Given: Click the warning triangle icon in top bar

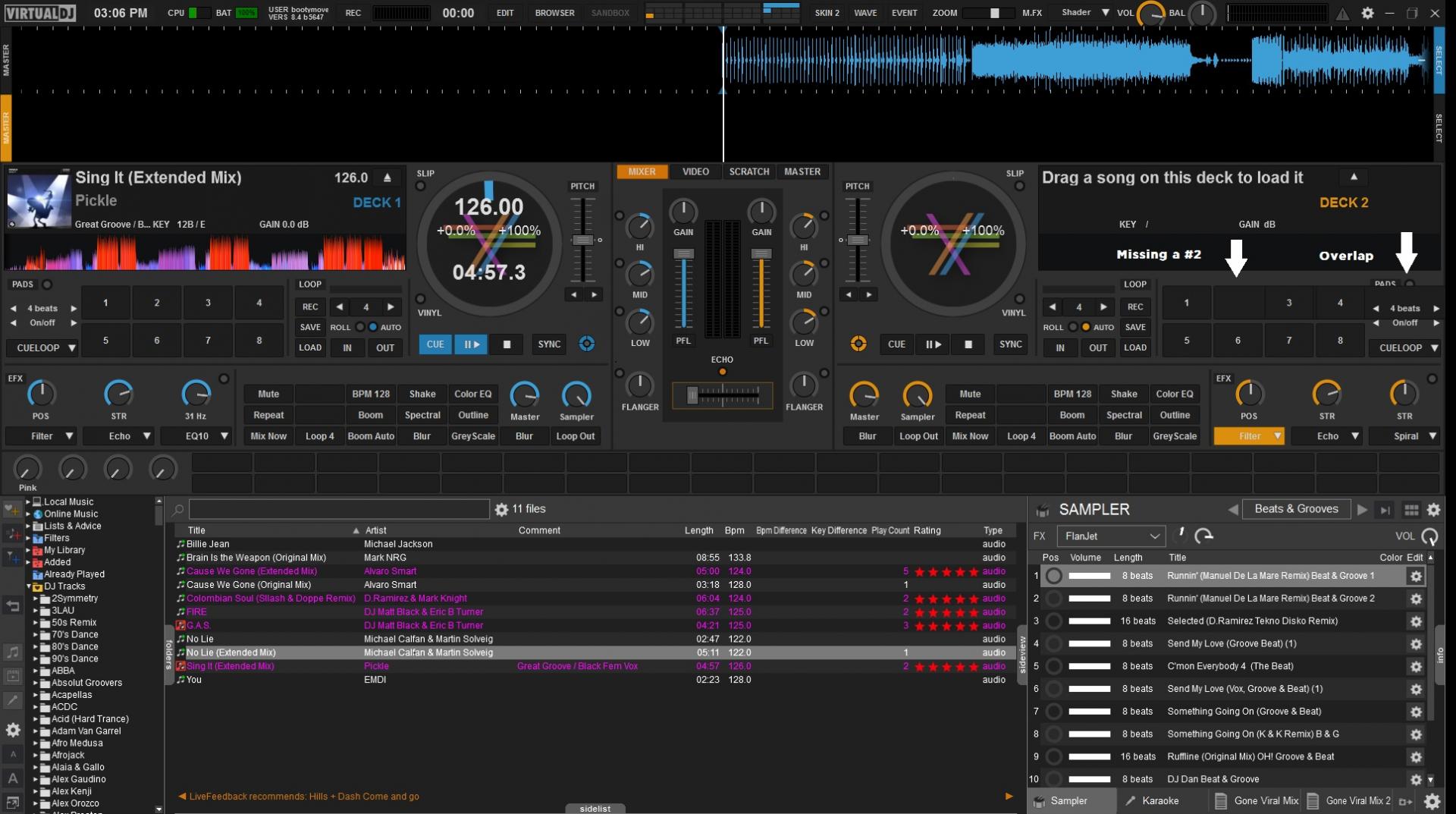Looking at the screenshot, I should [1342, 13].
